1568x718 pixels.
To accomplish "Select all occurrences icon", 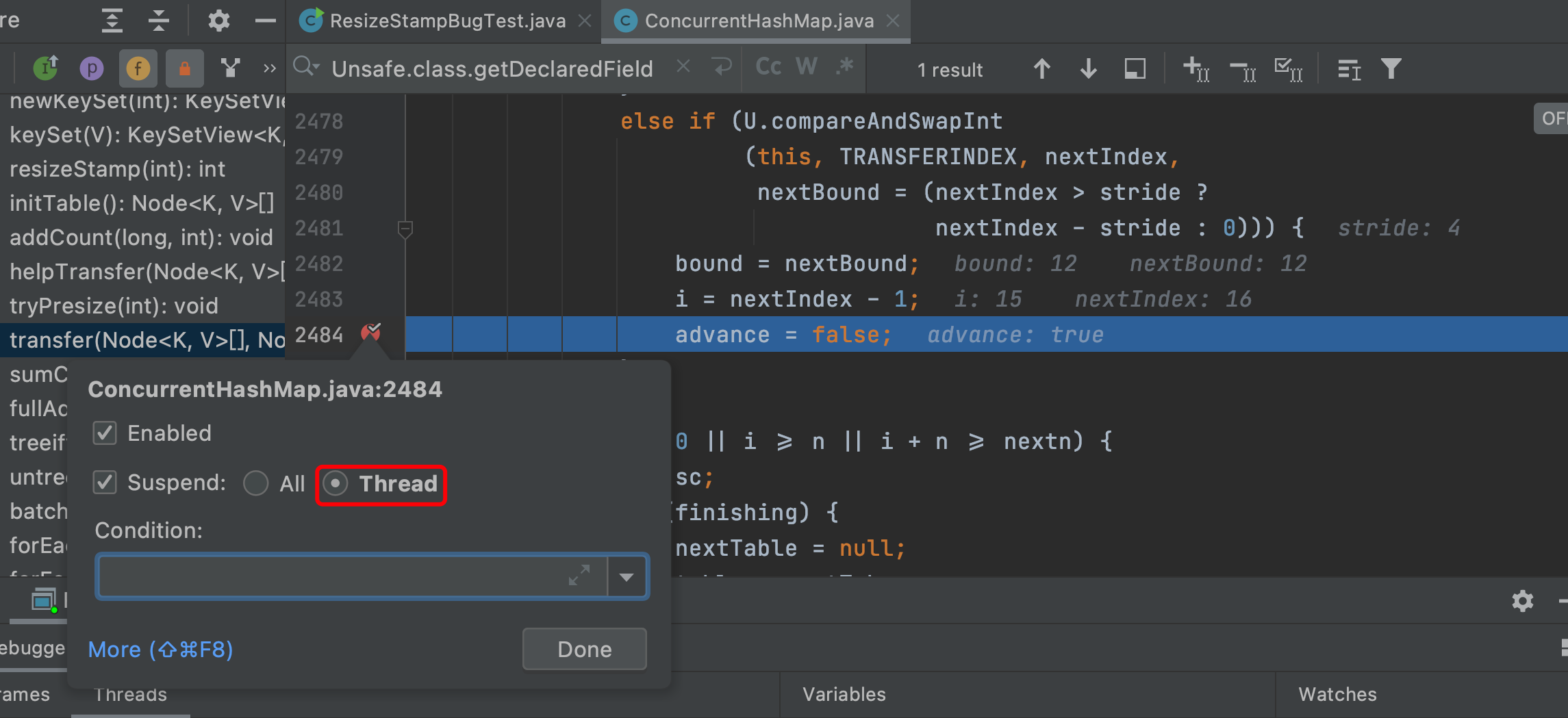I will tap(1289, 69).
